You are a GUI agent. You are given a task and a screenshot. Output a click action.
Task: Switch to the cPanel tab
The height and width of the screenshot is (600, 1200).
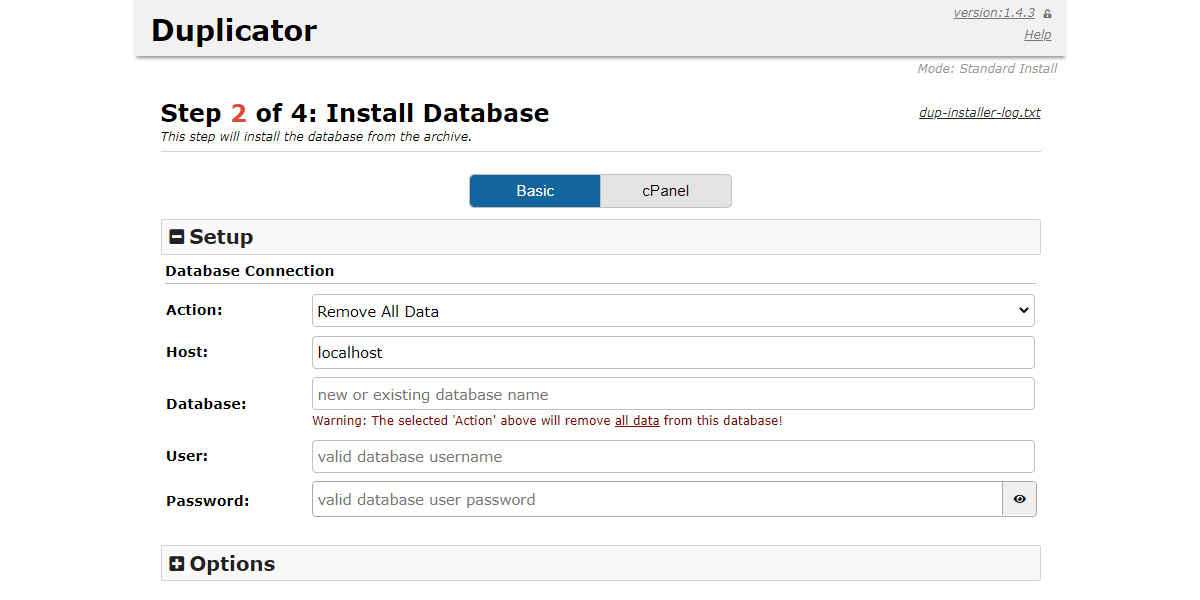click(666, 191)
